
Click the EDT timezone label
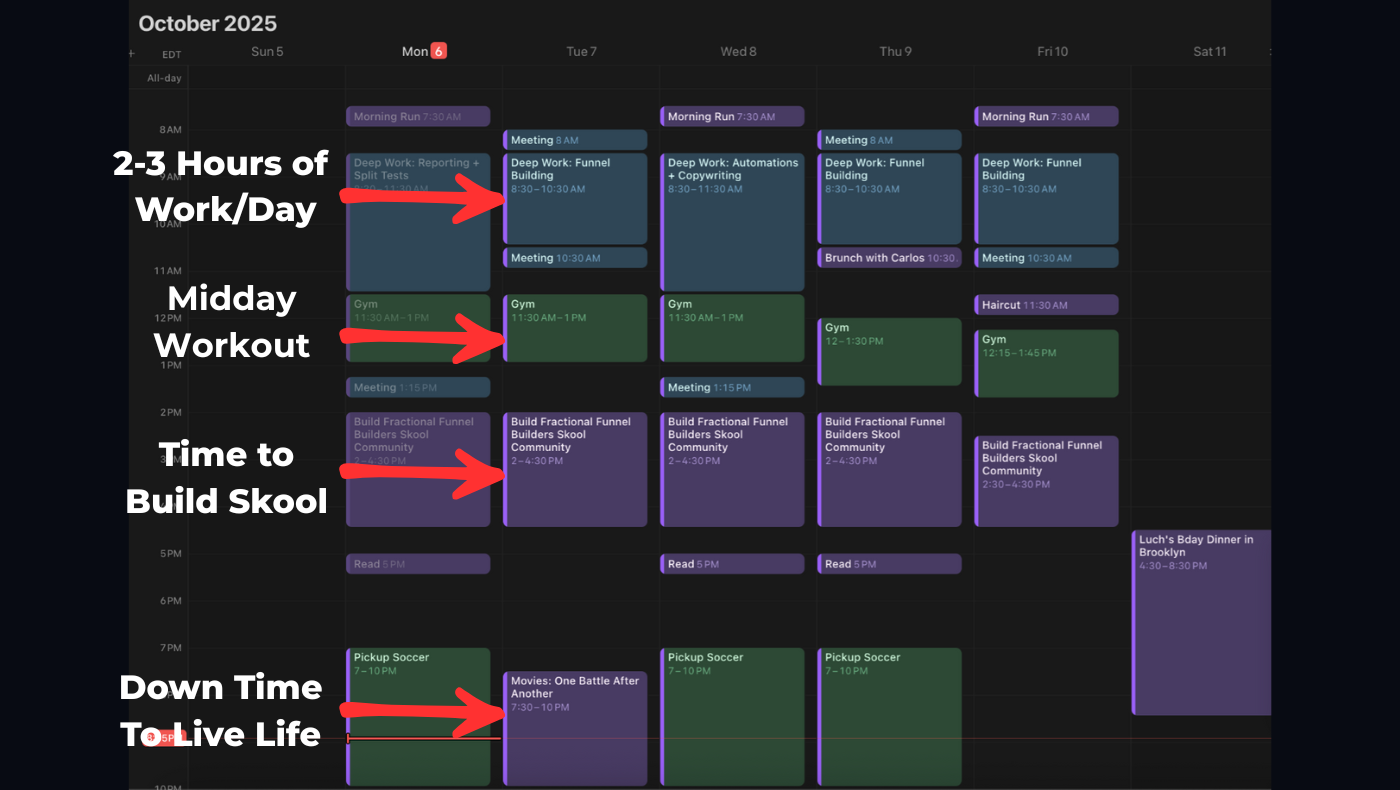(171, 55)
